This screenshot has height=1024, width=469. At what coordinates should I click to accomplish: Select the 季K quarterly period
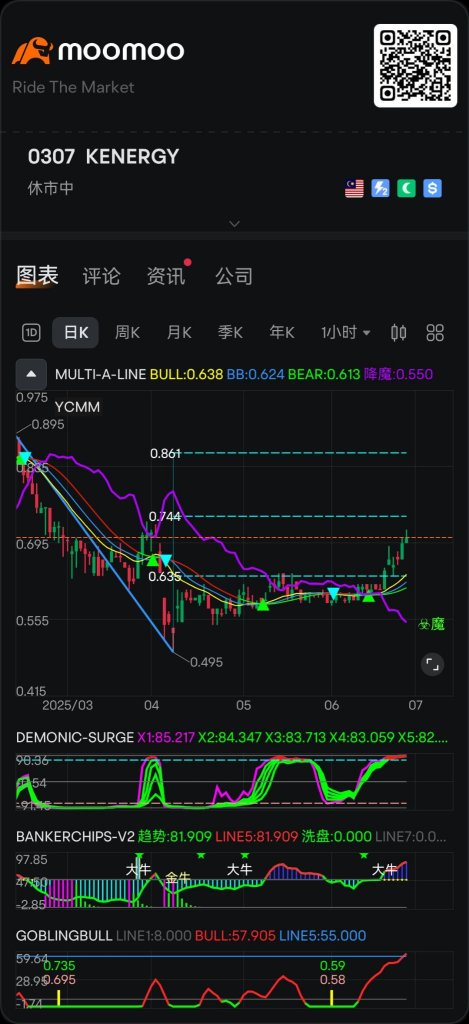pyautogui.click(x=230, y=332)
